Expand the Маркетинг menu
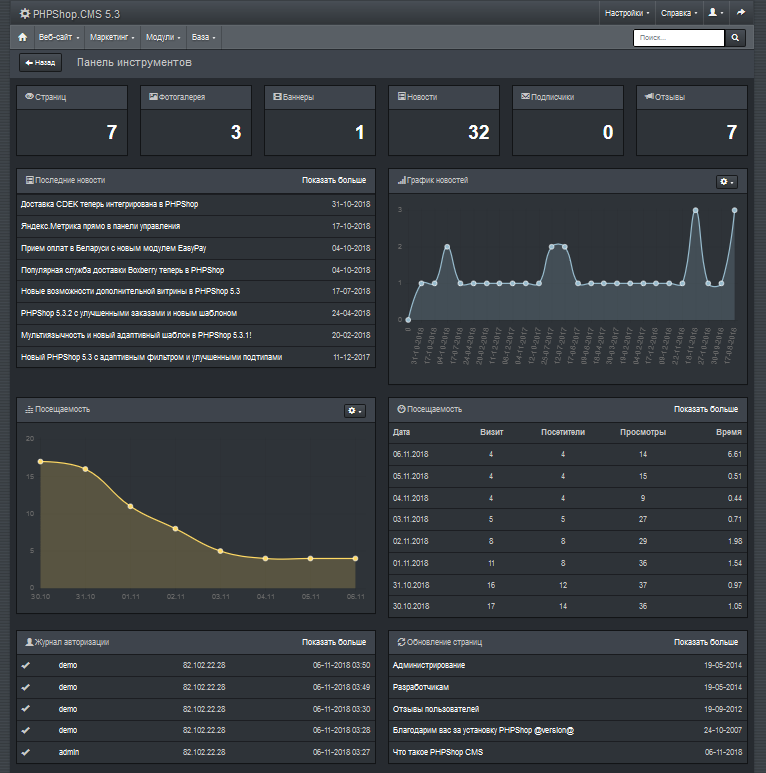The height and width of the screenshot is (773, 766). (112, 37)
